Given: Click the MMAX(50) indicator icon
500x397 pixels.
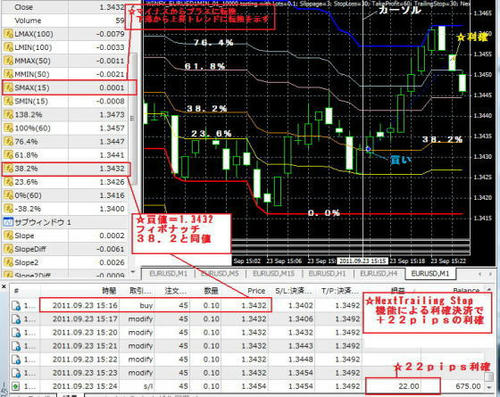Looking at the screenshot, I should [8, 61].
